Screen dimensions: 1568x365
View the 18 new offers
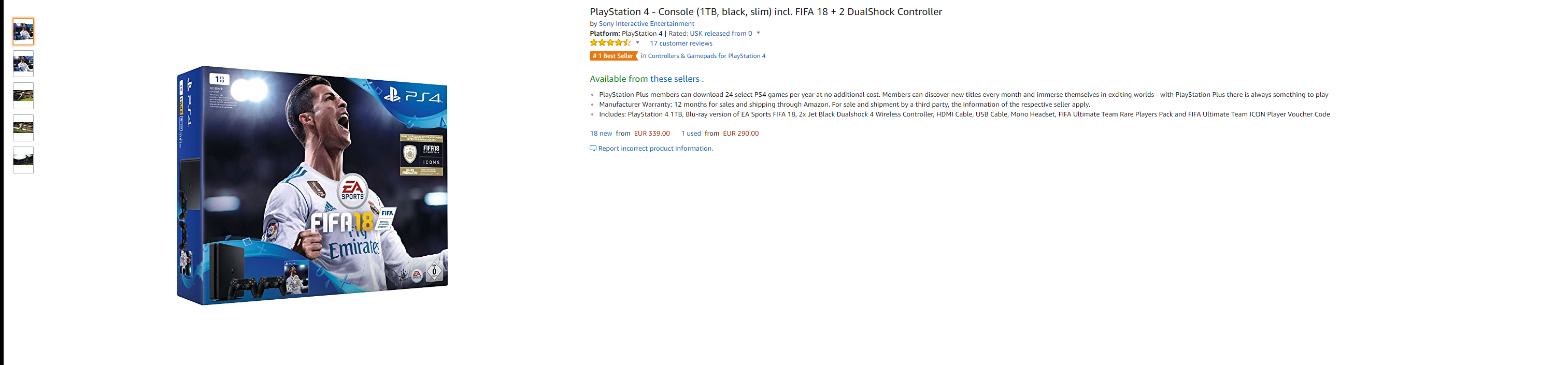tap(601, 133)
